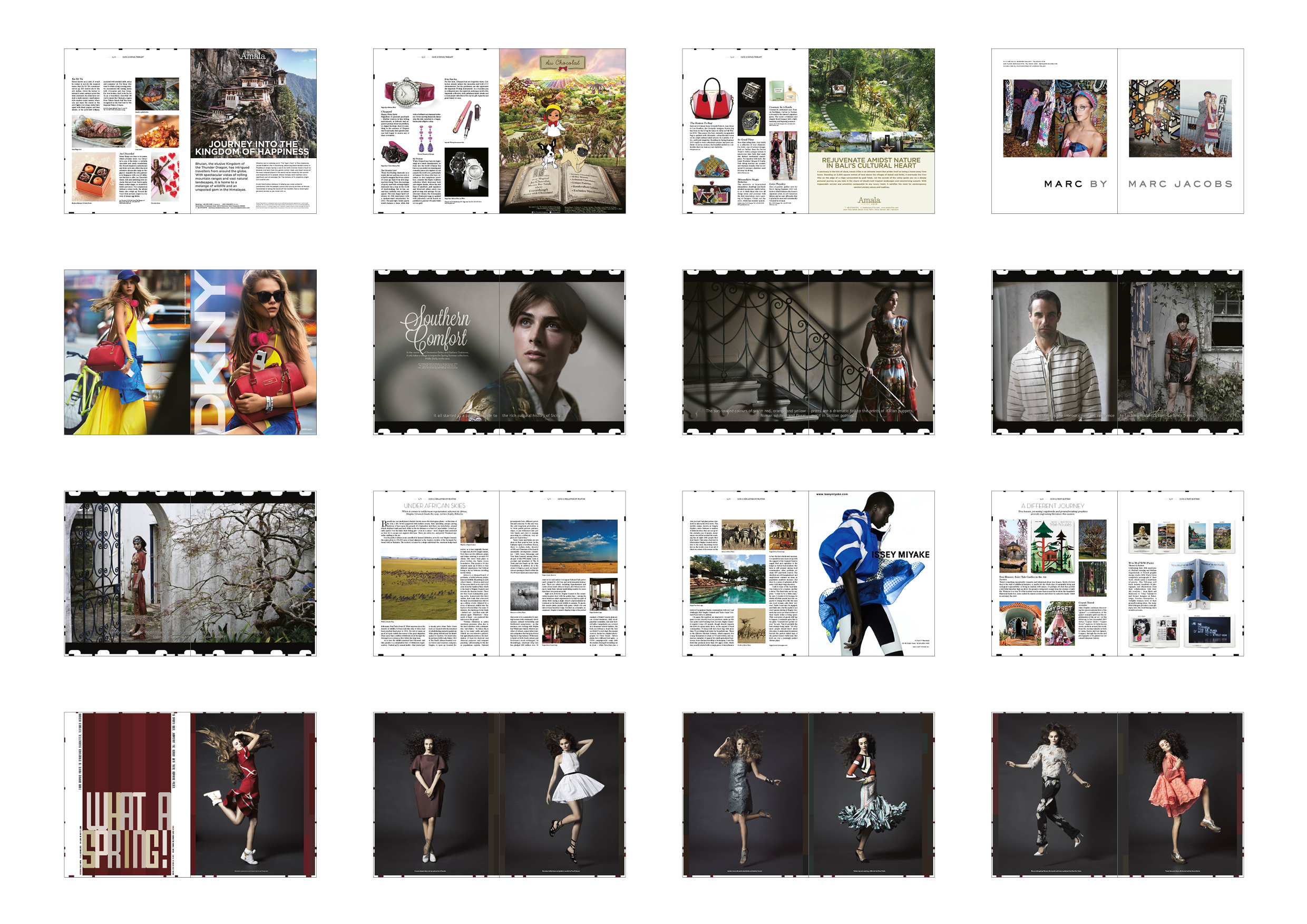Select Rejuvenate Amidst Nature Bali ad
Screen dimensions: 1307x924
click(x=871, y=131)
